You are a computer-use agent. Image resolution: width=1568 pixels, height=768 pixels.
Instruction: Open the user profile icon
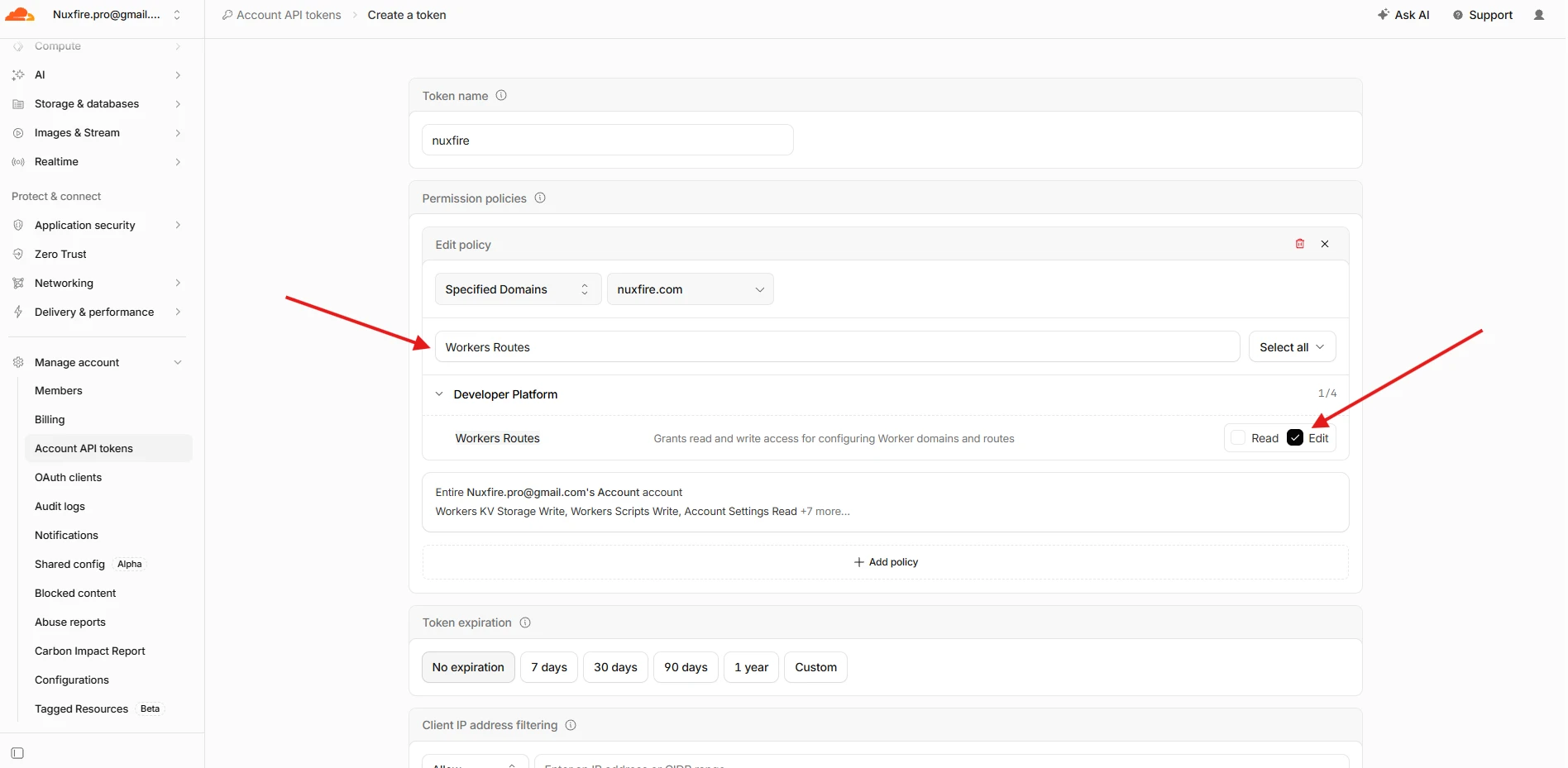point(1539,15)
